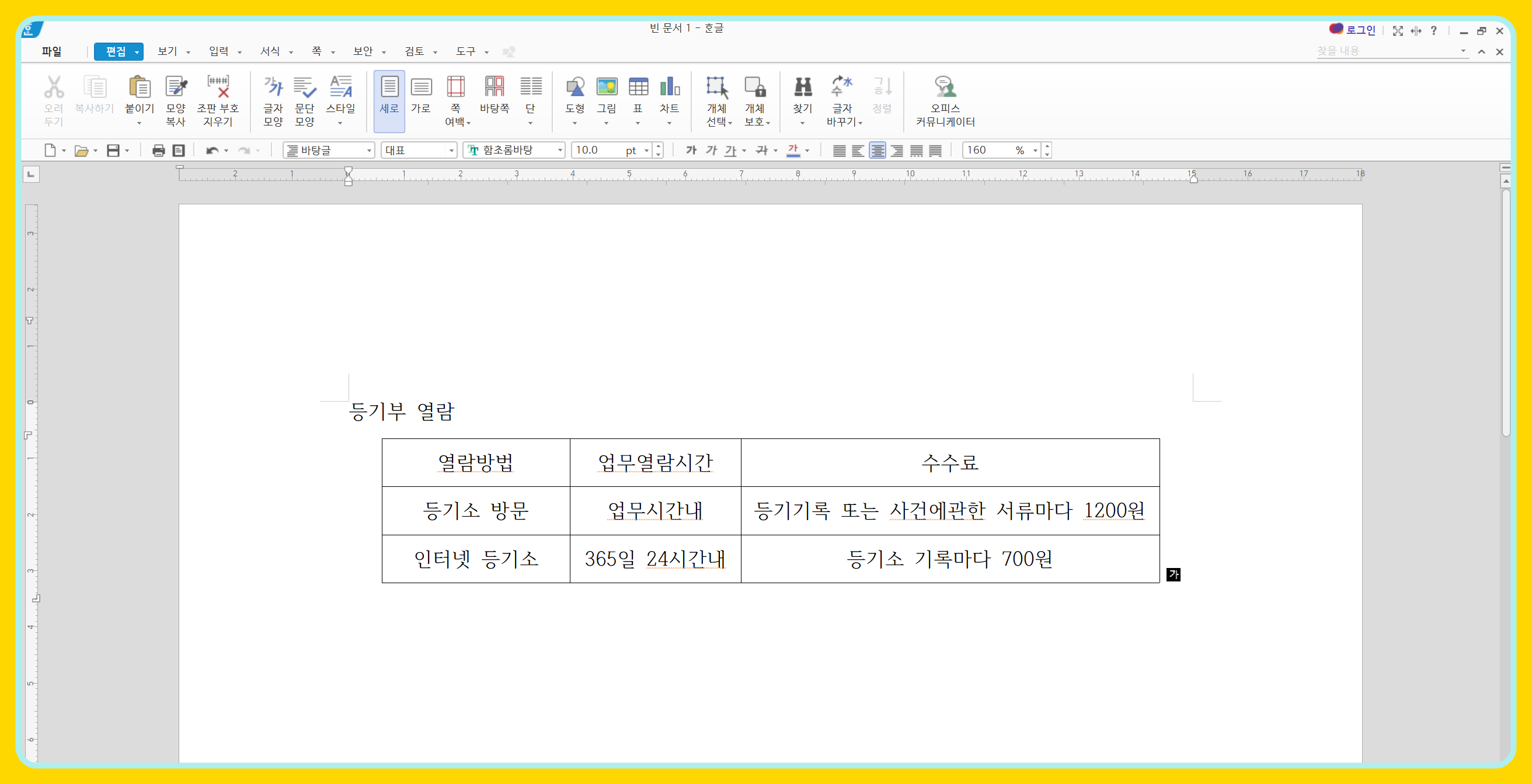
Task: Click the 차트 chart icon
Action: click(669, 88)
